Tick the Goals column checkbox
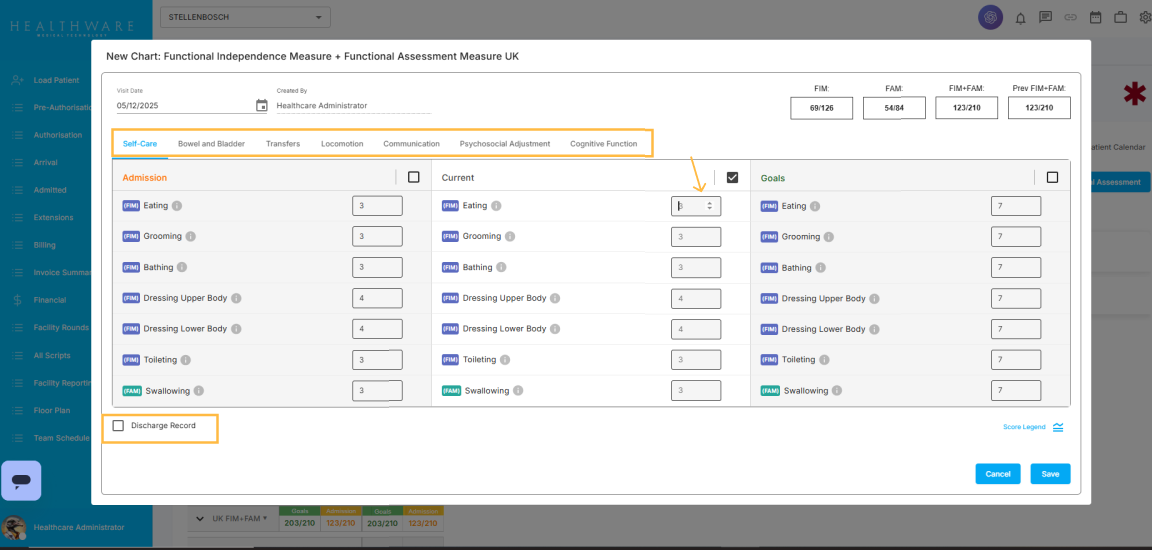Viewport: 1152px width, 550px height. pos(1052,177)
